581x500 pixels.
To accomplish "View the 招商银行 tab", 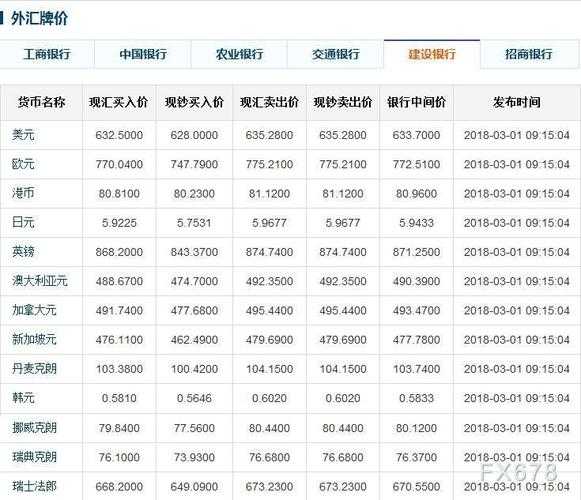I will pyautogui.click(x=529, y=54).
